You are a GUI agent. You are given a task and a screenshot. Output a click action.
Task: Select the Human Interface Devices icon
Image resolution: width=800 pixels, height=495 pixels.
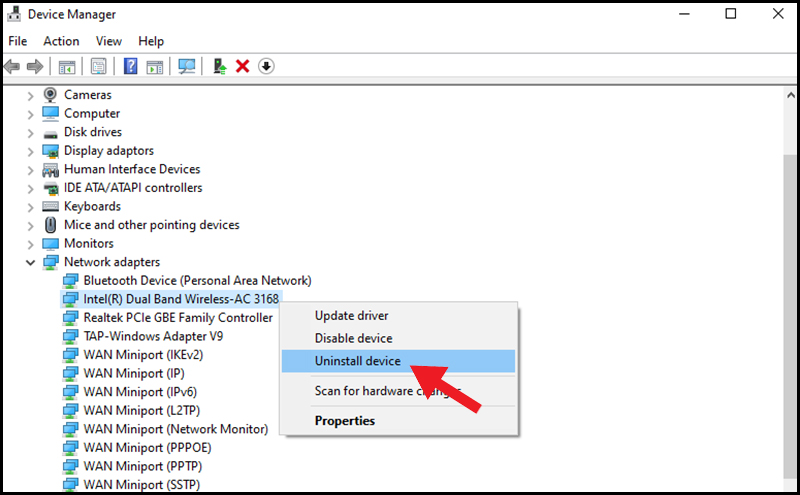coord(50,169)
